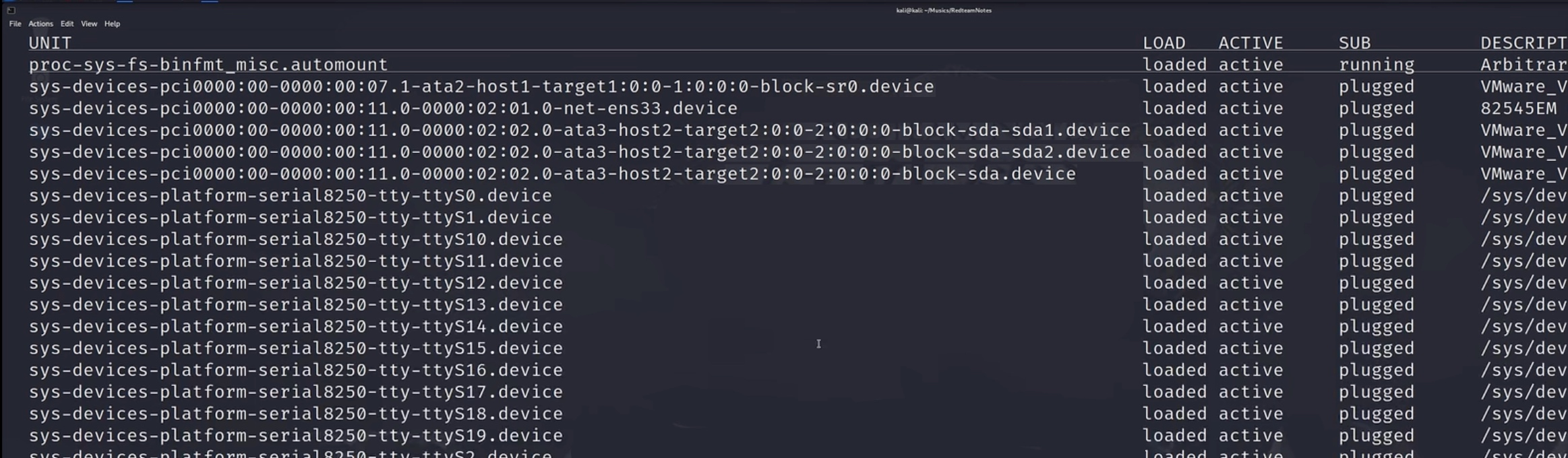Open the File menu
The height and width of the screenshot is (458, 1568).
pyautogui.click(x=15, y=24)
